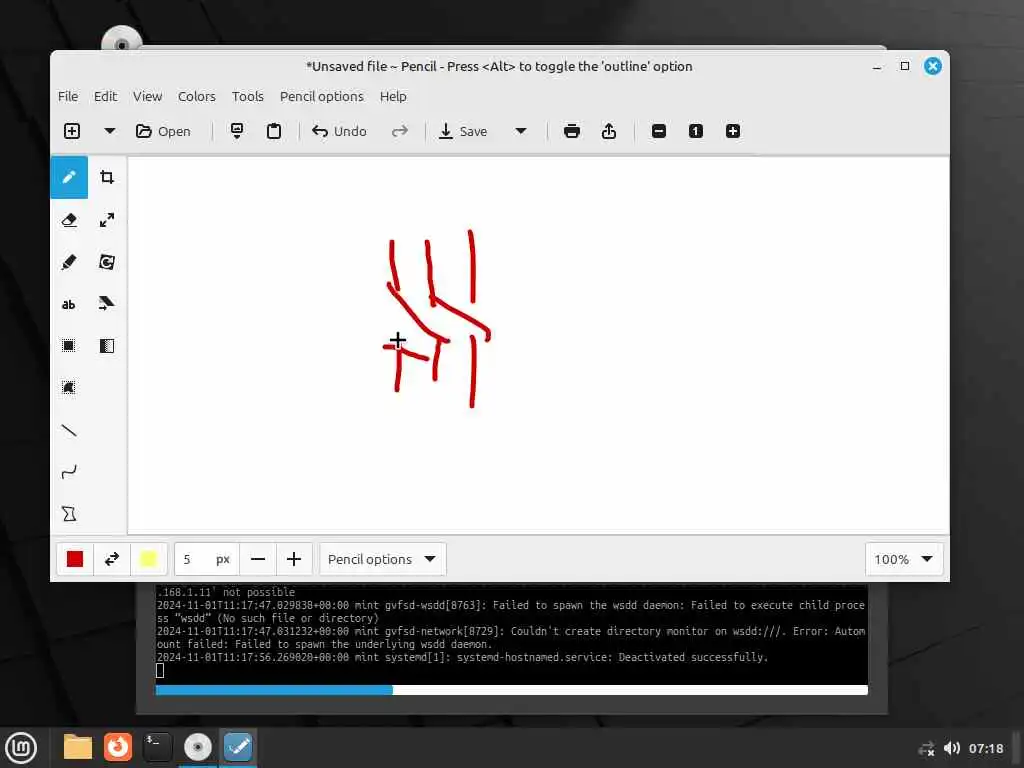The height and width of the screenshot is (768, 1024).
Task: Open the Terminal from the taskbar
Action: click(x=157, y=747)
